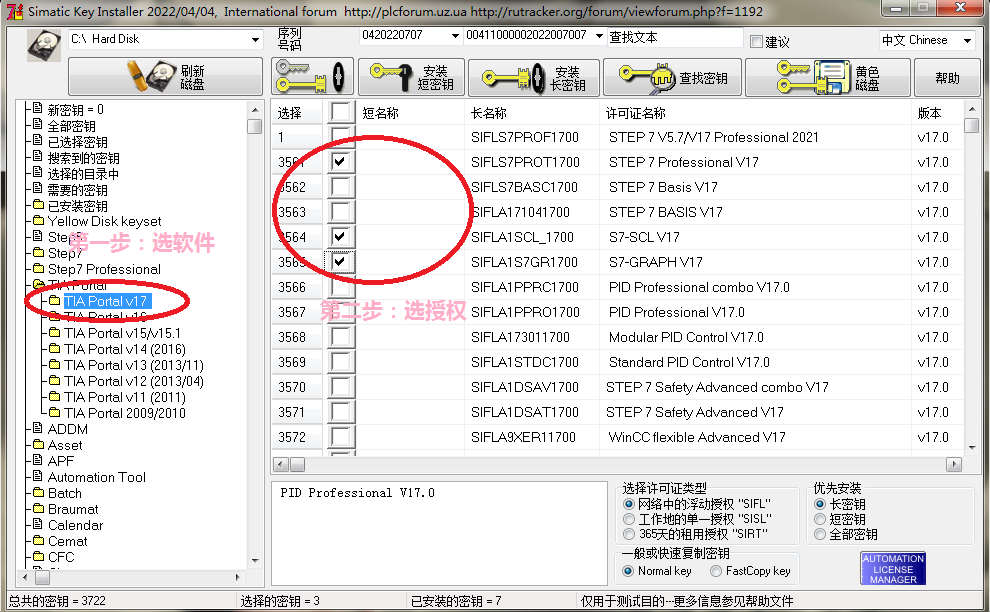Click the two-keys install button
The width and height of the screenshot is (990, 612).
312,77
